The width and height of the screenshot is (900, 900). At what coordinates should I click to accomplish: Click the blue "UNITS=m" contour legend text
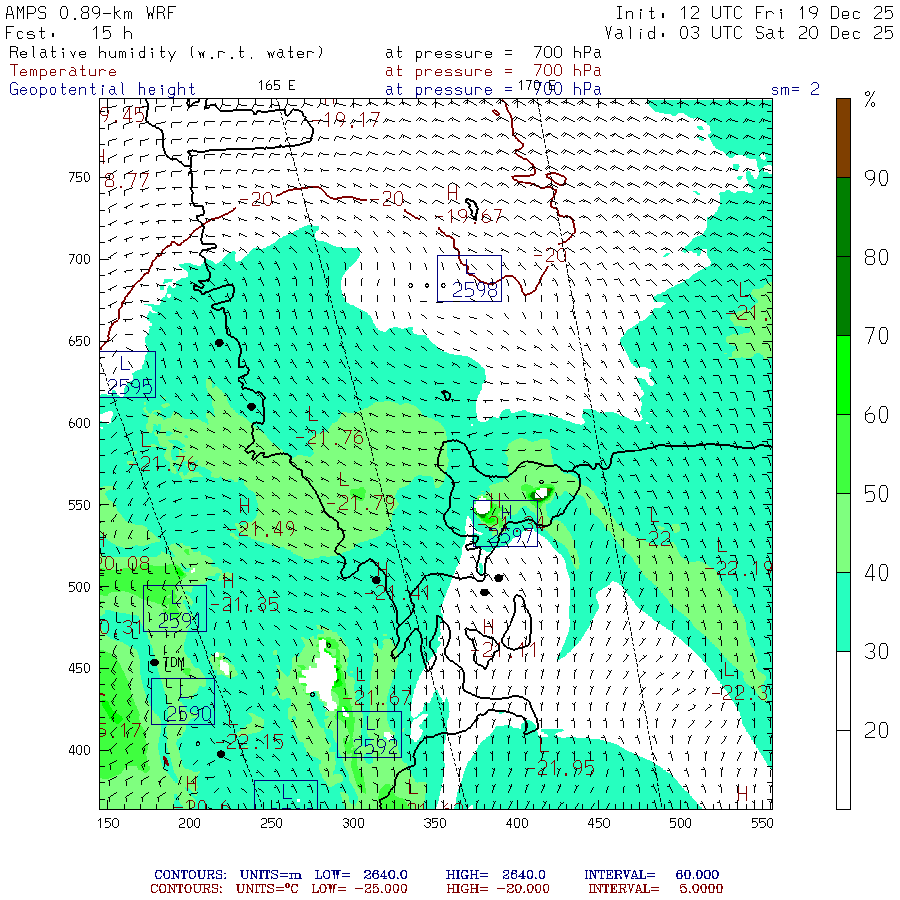270,875
